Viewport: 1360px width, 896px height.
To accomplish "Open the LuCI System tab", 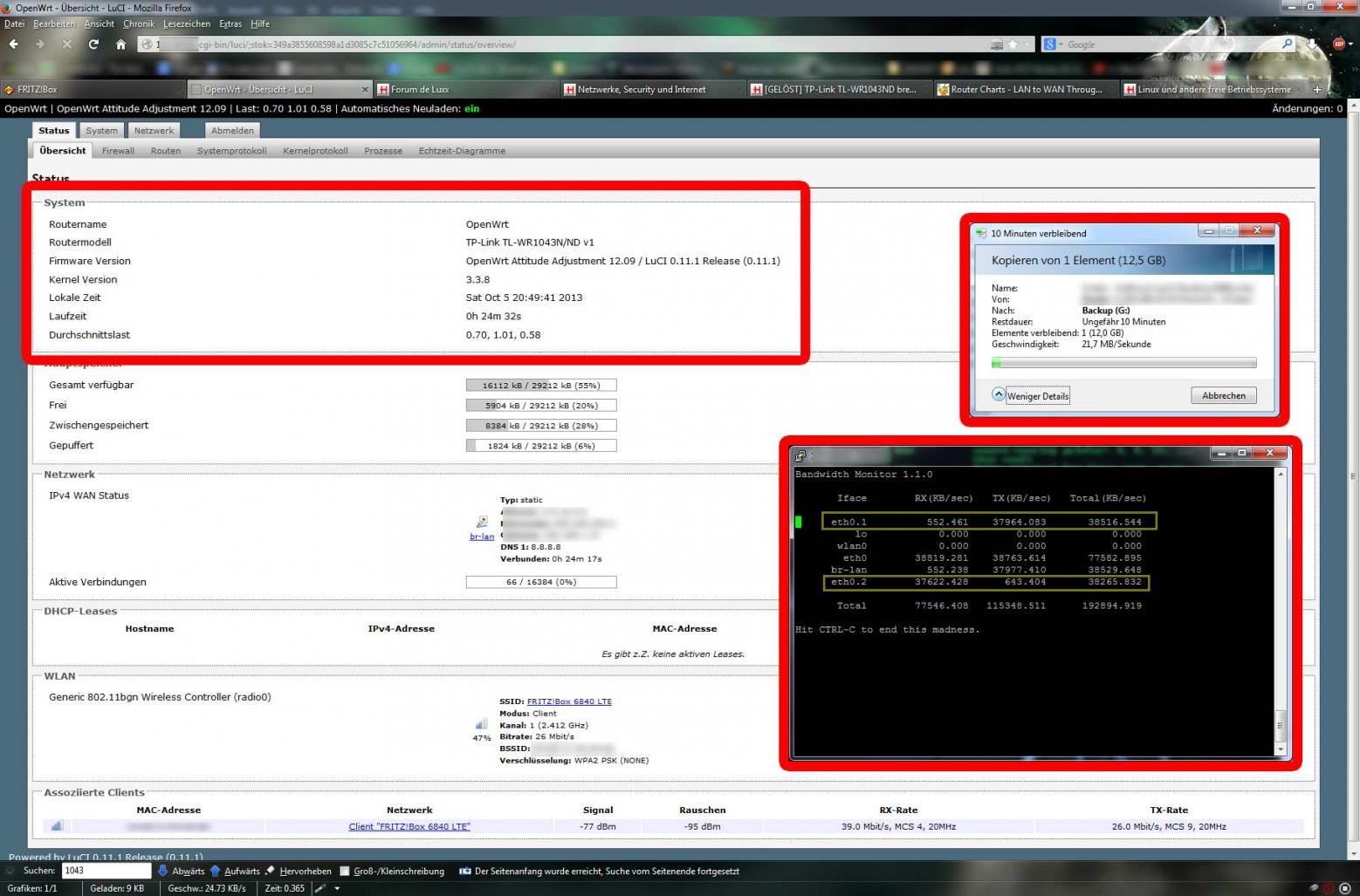I will coord(101,130).
